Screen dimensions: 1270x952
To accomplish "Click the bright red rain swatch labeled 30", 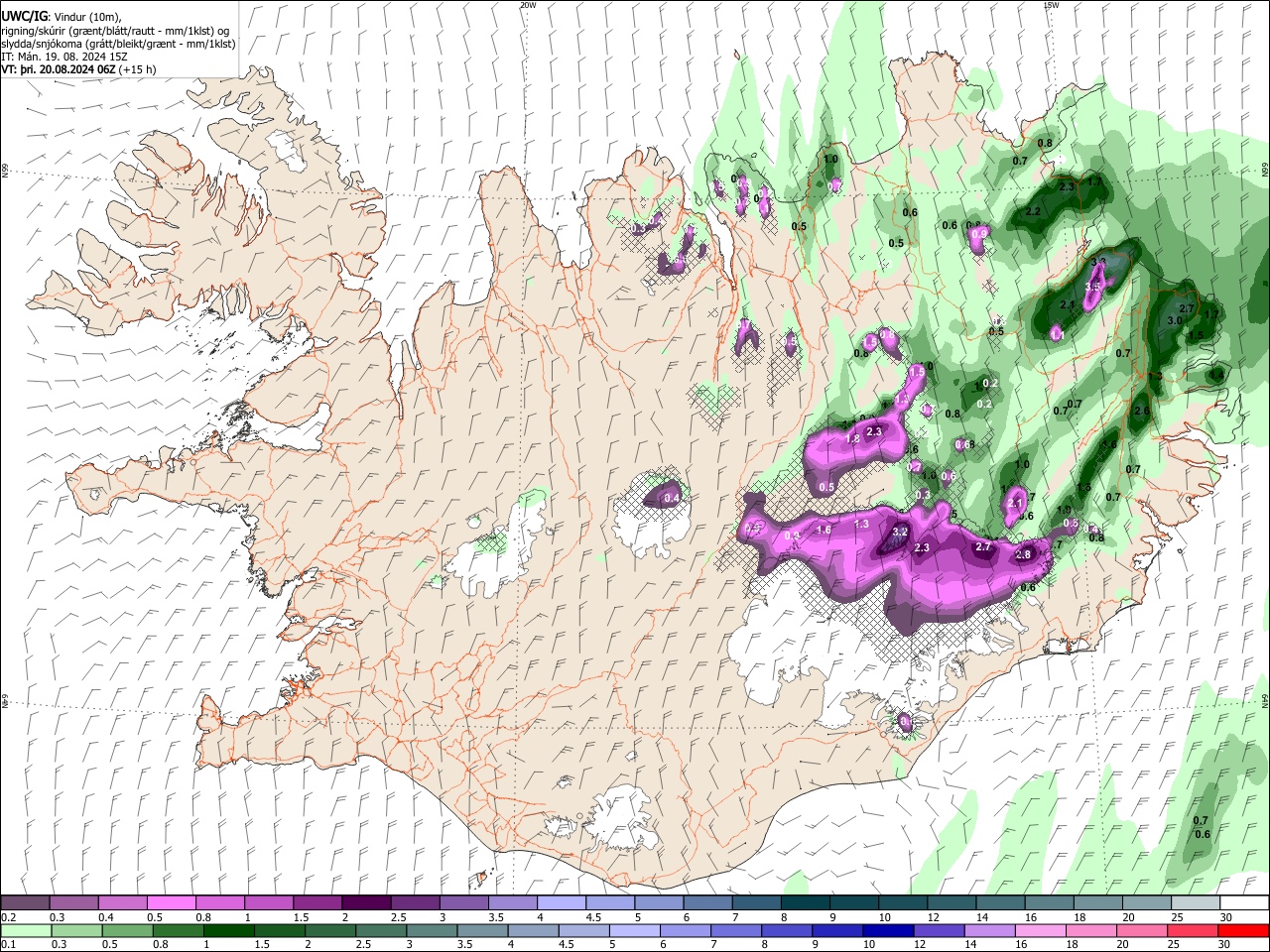I will [x=1243, y=930].
